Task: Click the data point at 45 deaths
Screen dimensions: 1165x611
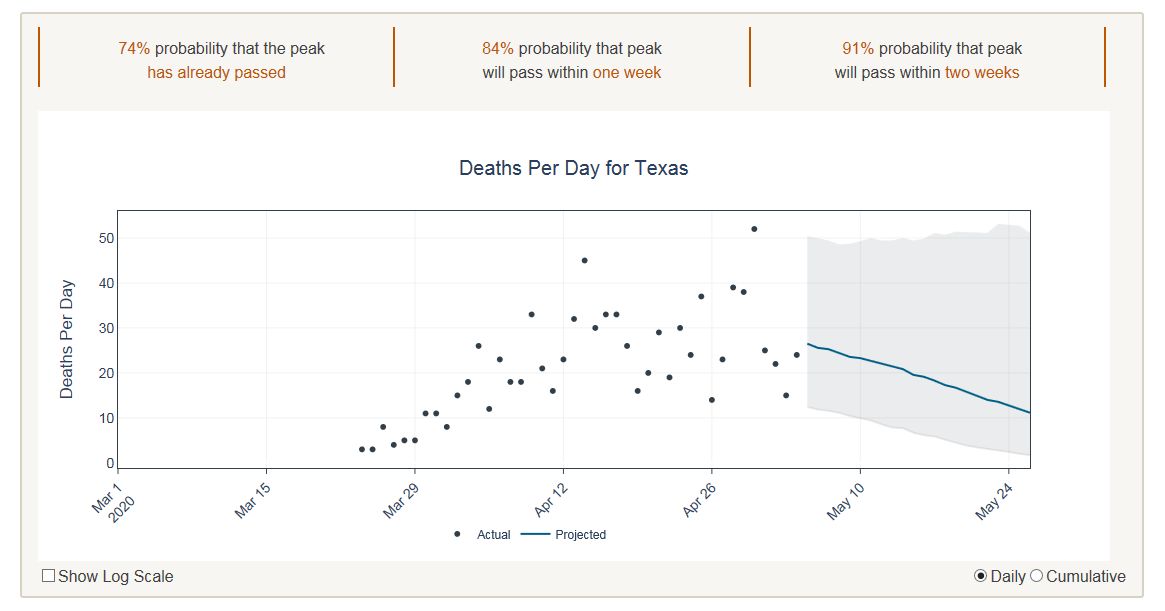Action: tap(585, 260)
